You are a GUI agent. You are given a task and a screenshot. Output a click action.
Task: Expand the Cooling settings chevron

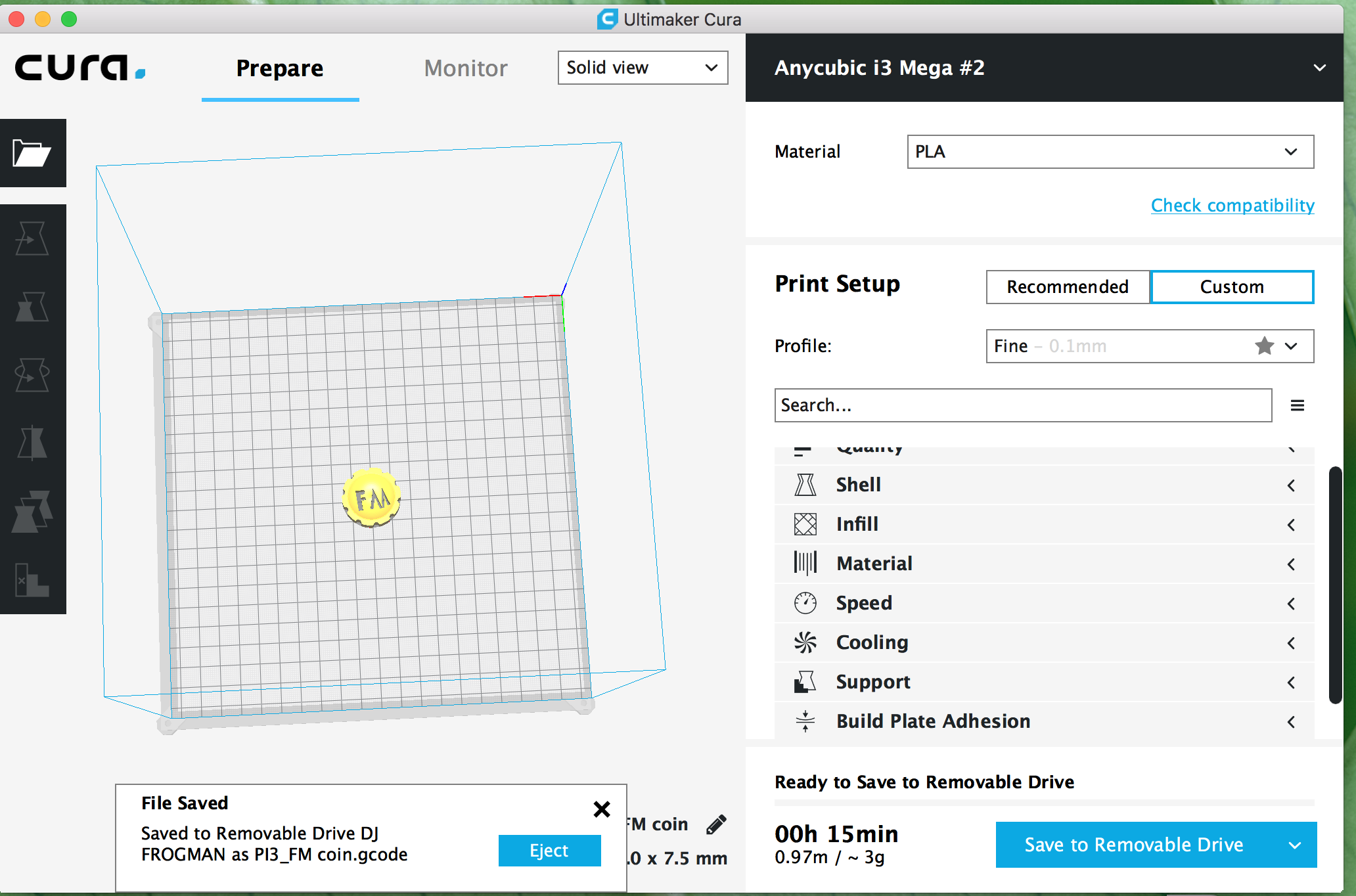[1292, 643]
